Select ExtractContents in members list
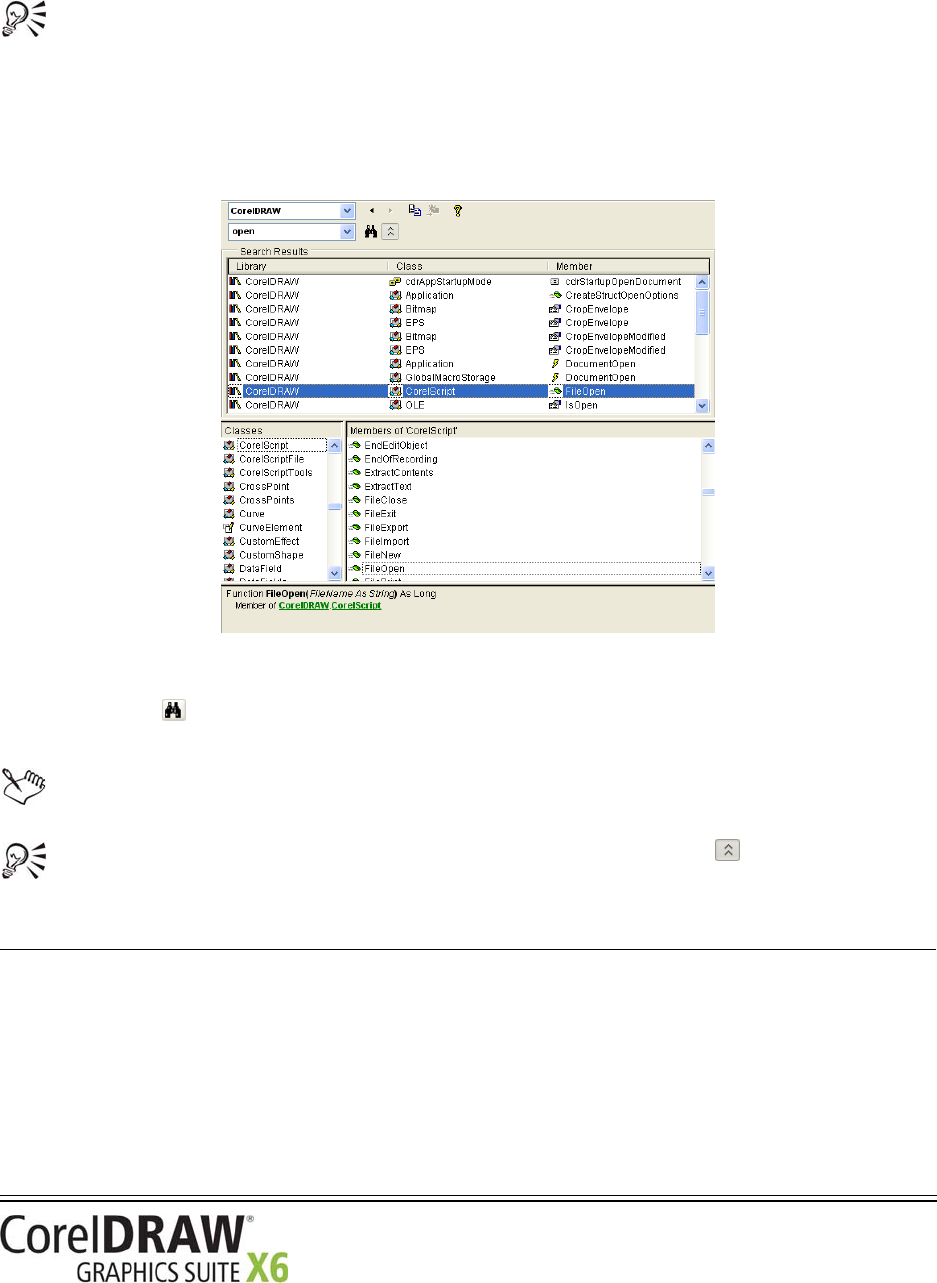This screenshot has width=937, height=1283. [399, 472]
